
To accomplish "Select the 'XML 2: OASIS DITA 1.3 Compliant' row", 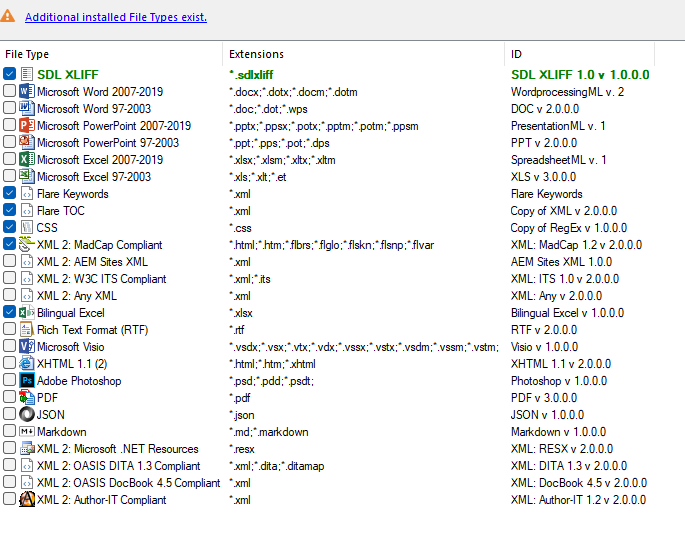I will [x=328, y=466].
